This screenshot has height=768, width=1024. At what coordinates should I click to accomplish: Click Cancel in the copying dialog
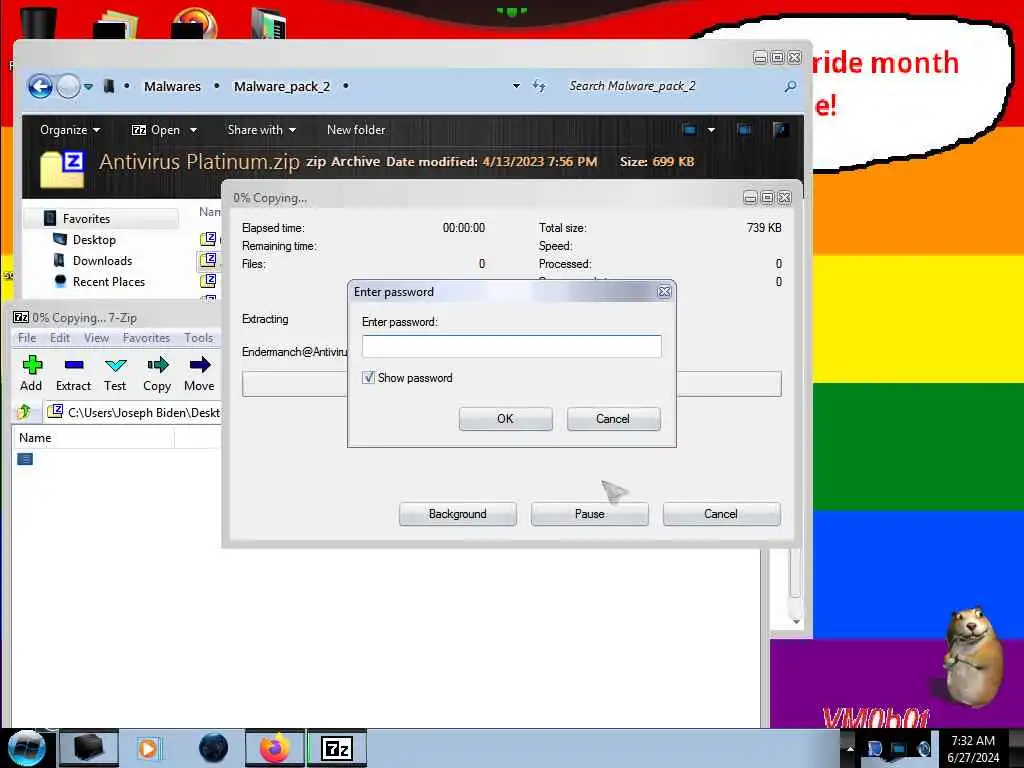click(x=721, y=514)
